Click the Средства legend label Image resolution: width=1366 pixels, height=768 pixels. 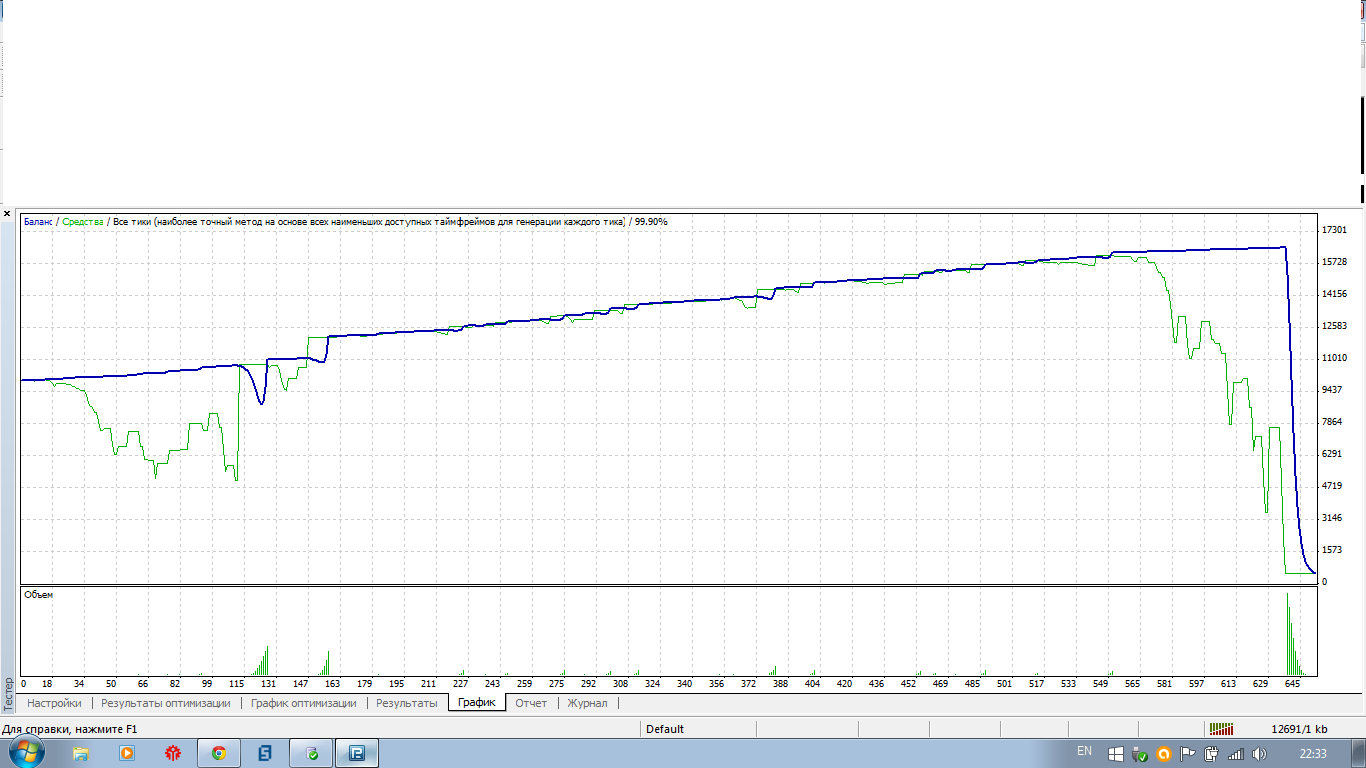[83, 221]
